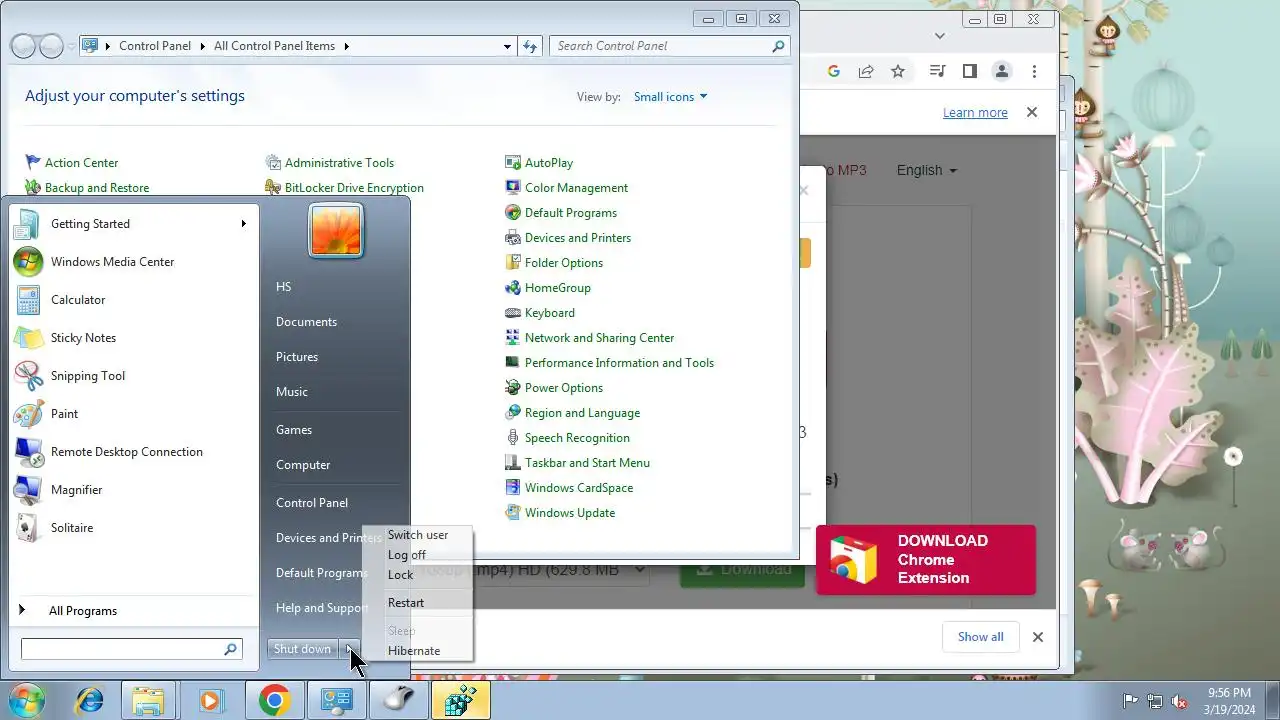
Task: Open Remote Desktop Connection
Action: (x=133, y=452)
